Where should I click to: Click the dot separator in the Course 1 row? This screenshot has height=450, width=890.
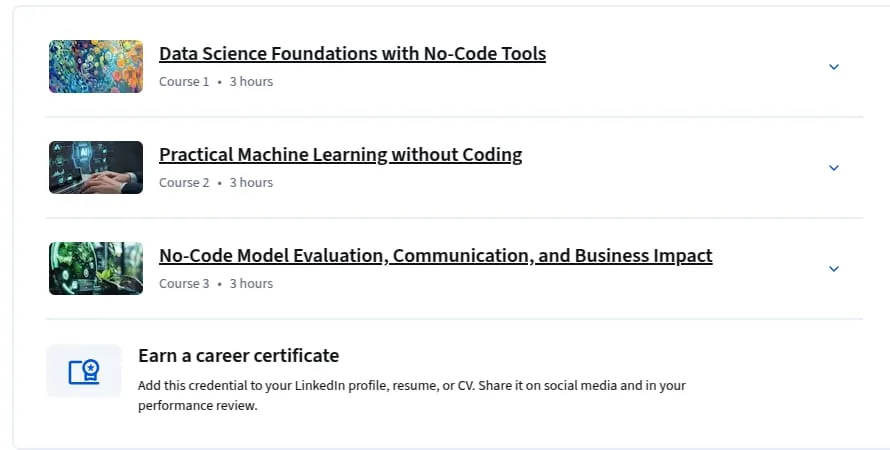(x=219, y=82)
